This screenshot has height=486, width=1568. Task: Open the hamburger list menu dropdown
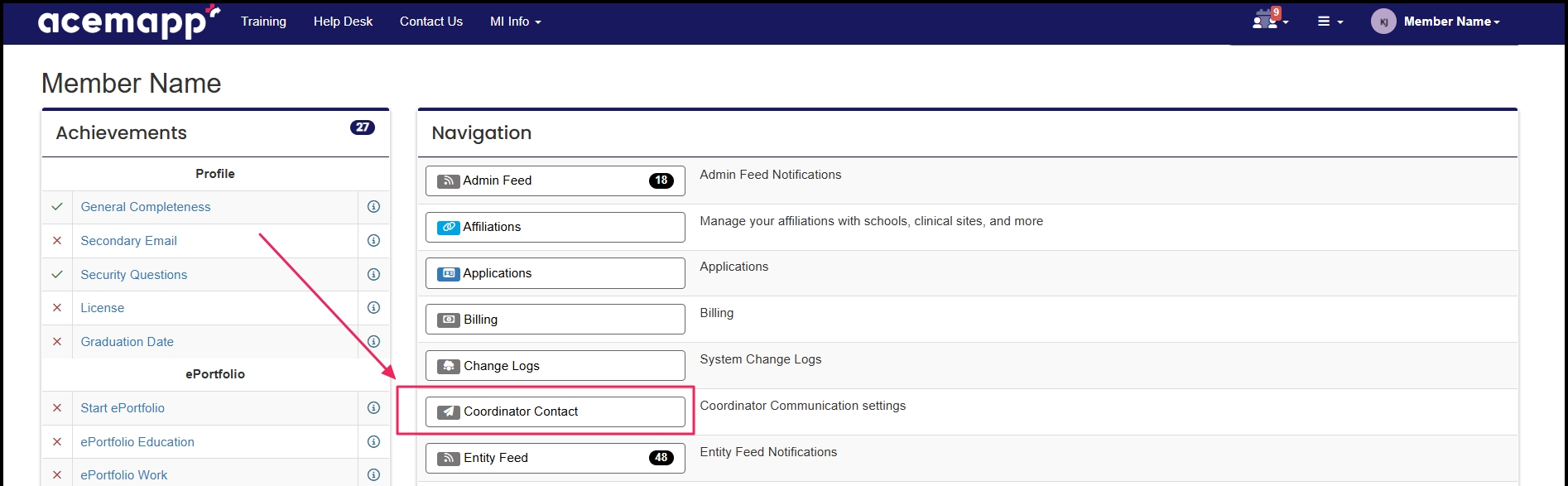pyautogui.click(x=1330, y=22)
